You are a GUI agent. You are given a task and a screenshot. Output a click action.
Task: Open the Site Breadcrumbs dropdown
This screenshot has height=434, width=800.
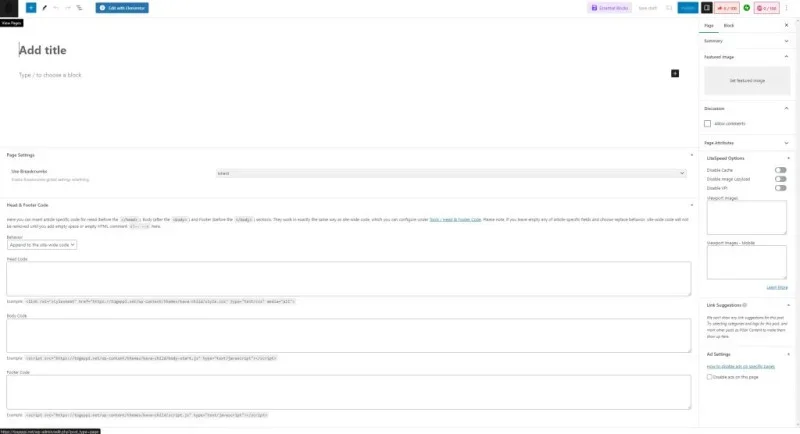451,173
